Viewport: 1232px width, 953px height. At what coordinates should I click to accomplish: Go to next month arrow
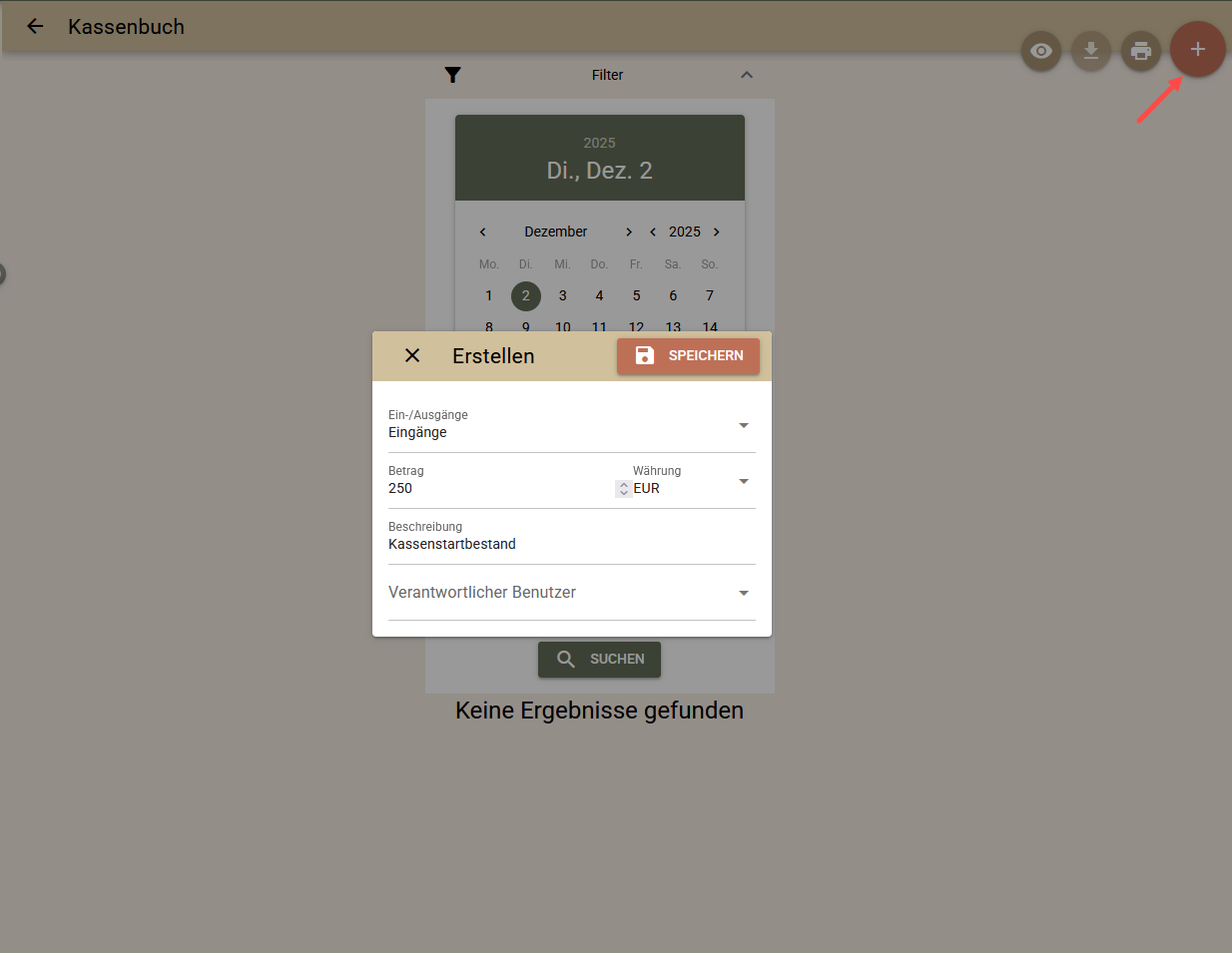tap(629, 232)
